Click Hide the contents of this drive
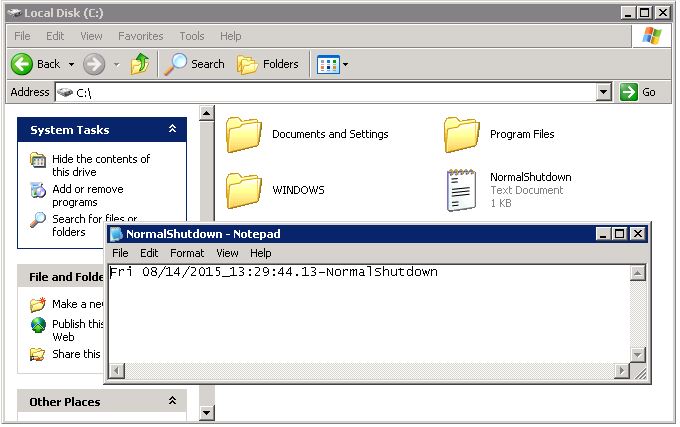Screen dimensions: 680x427 point(101,166)
